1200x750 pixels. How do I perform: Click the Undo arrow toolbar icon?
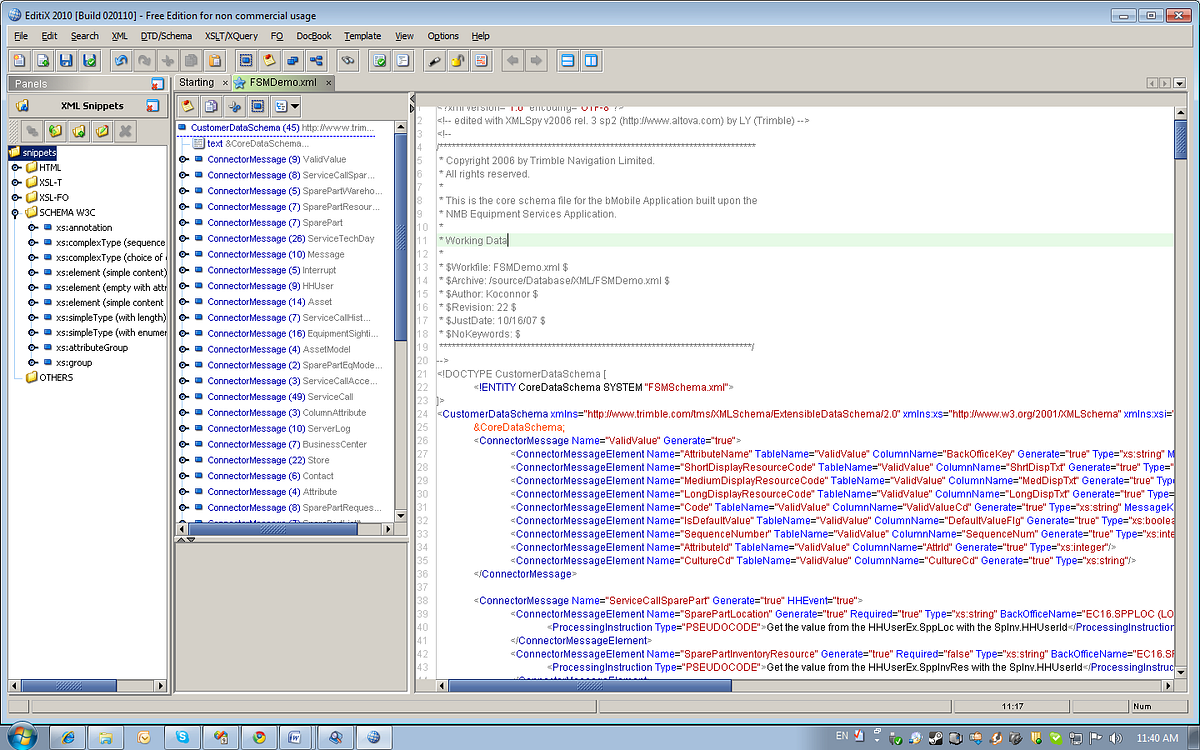point(121,61)
